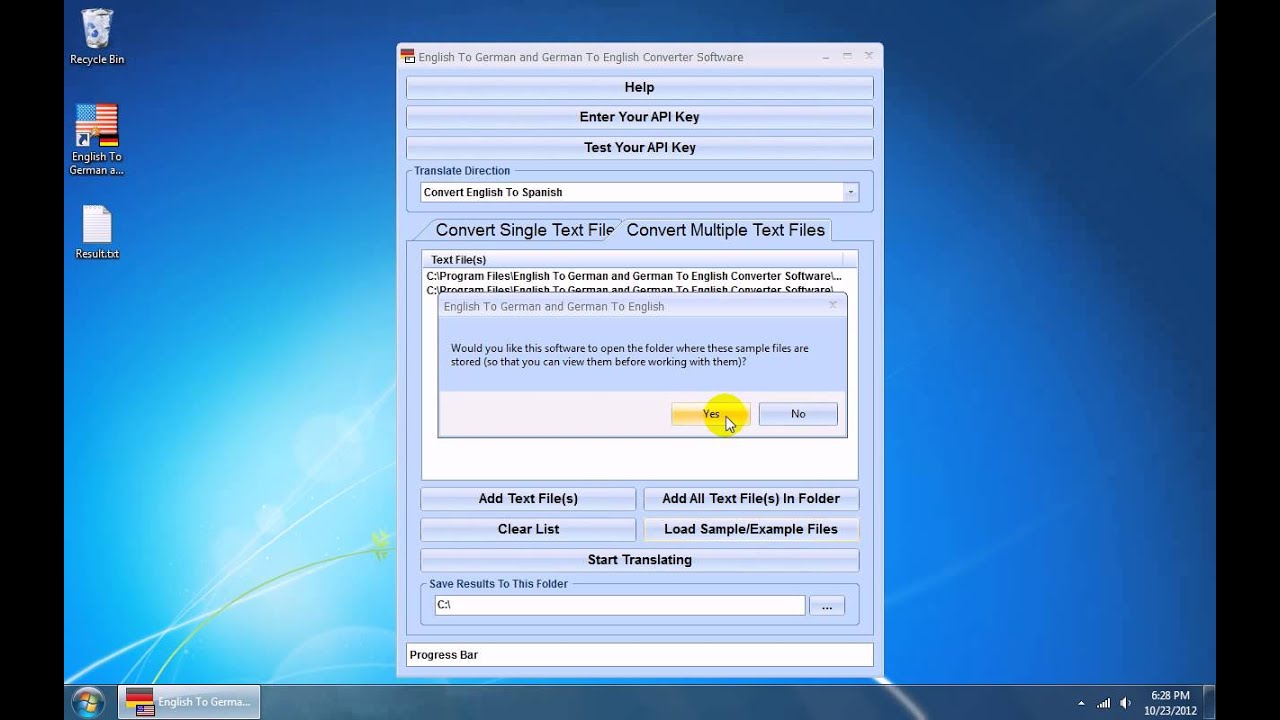Click the app icon in the converter title bar
The width and height of the screenshot is (1280, 720).
click(x=408, y=57)
